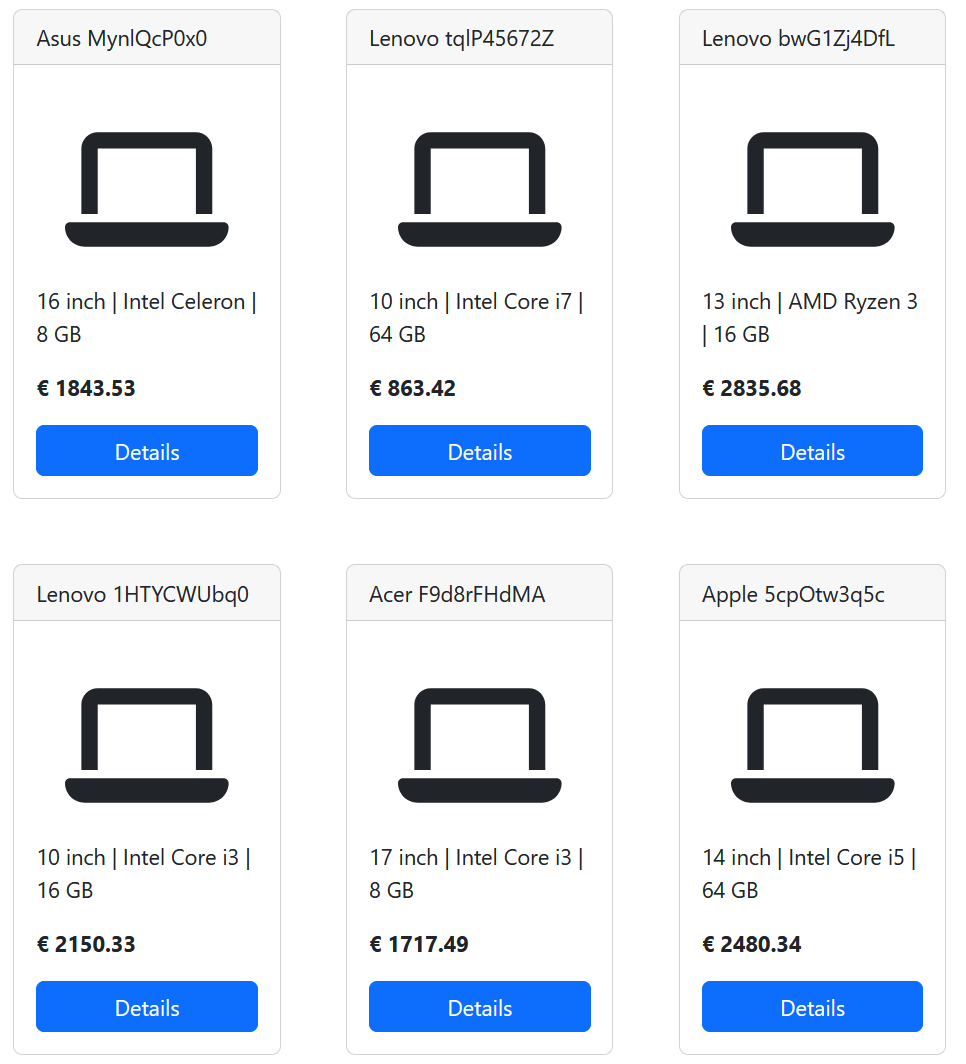Click the 17 inch Intel Core i3 specs
This screenshot has width=966, height=1064.
[x=476, y=873]
